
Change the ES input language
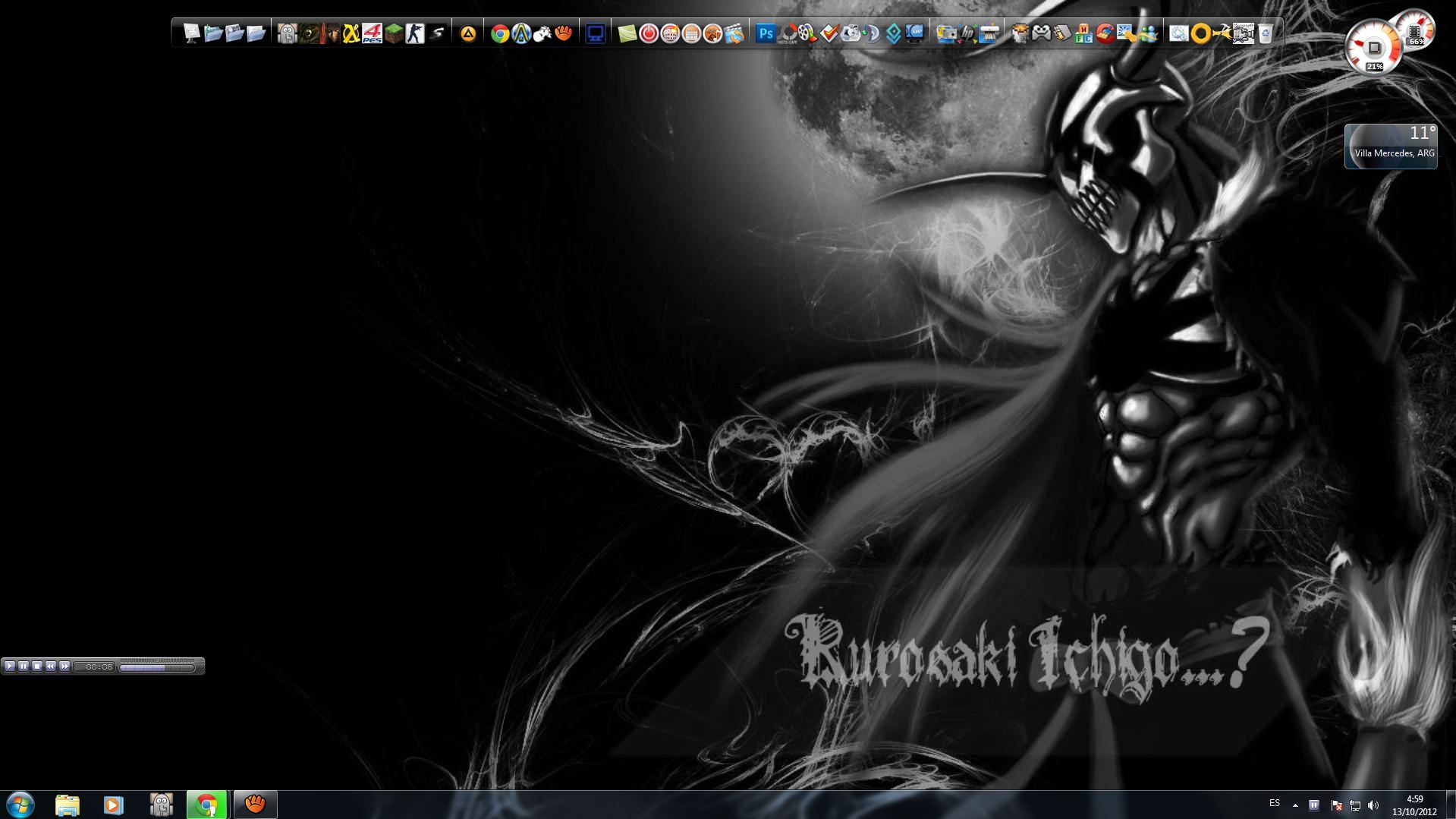coord(1275,803)
